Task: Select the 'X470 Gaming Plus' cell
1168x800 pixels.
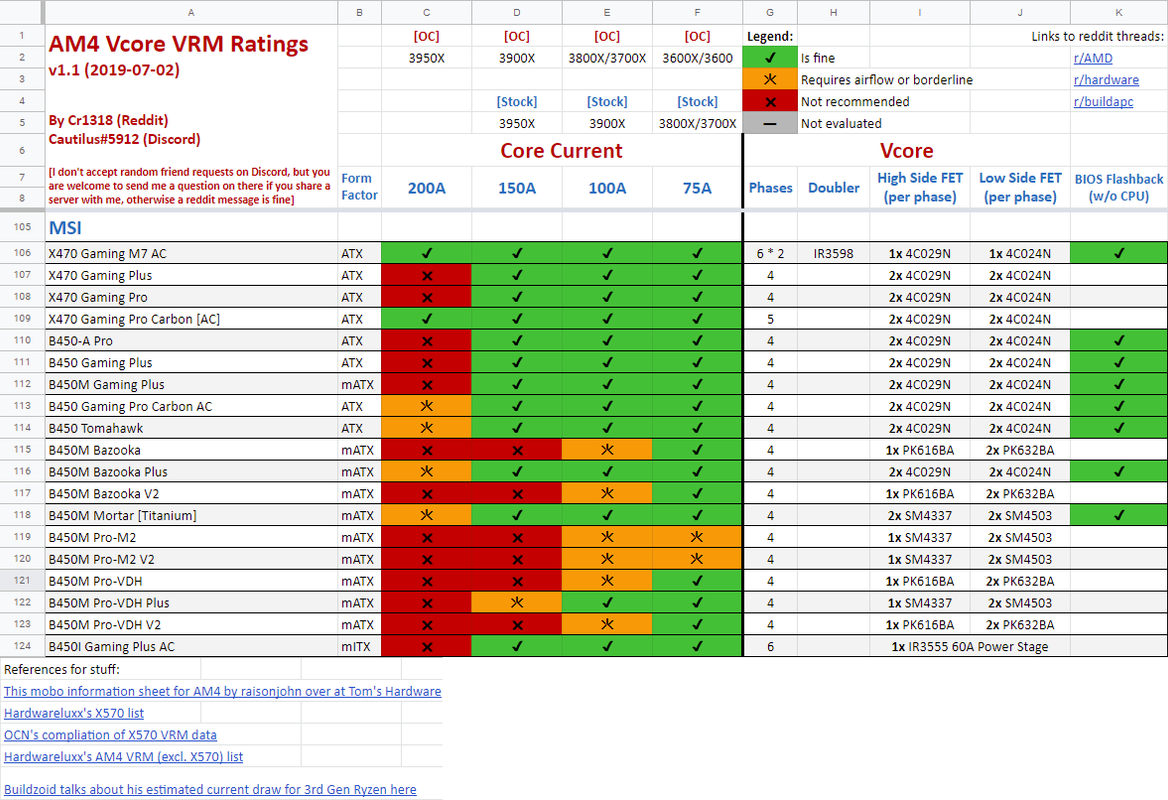Action: pyautogui.click(x=191, y=275)
